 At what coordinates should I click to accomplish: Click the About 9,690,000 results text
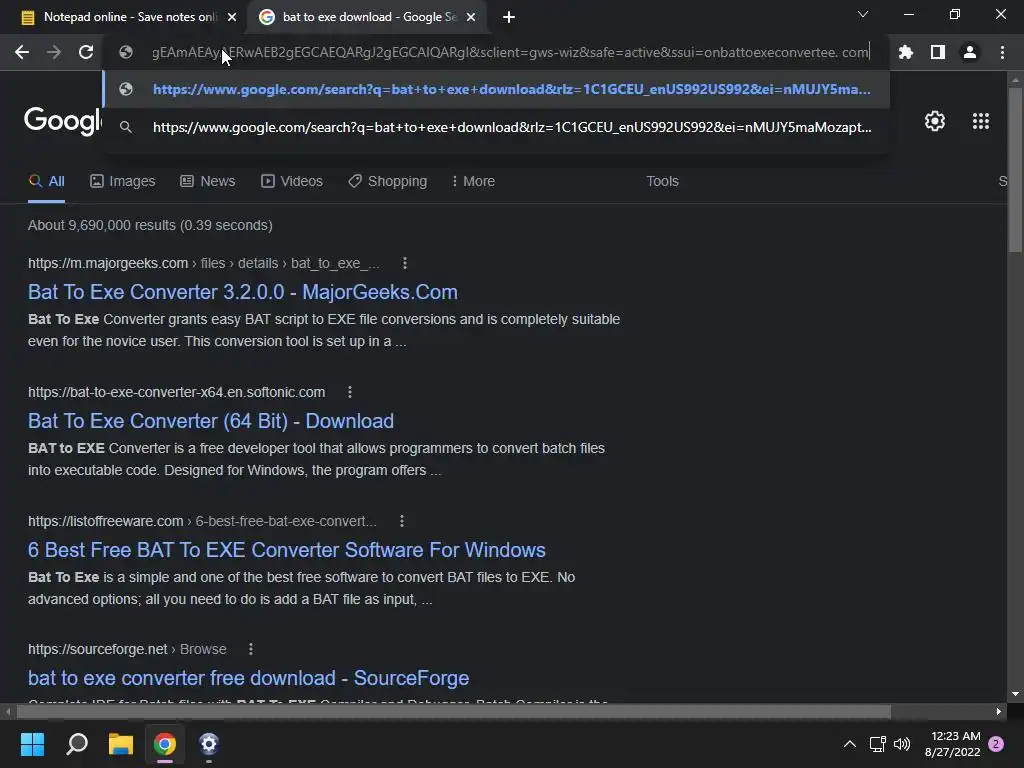(150, 225)
